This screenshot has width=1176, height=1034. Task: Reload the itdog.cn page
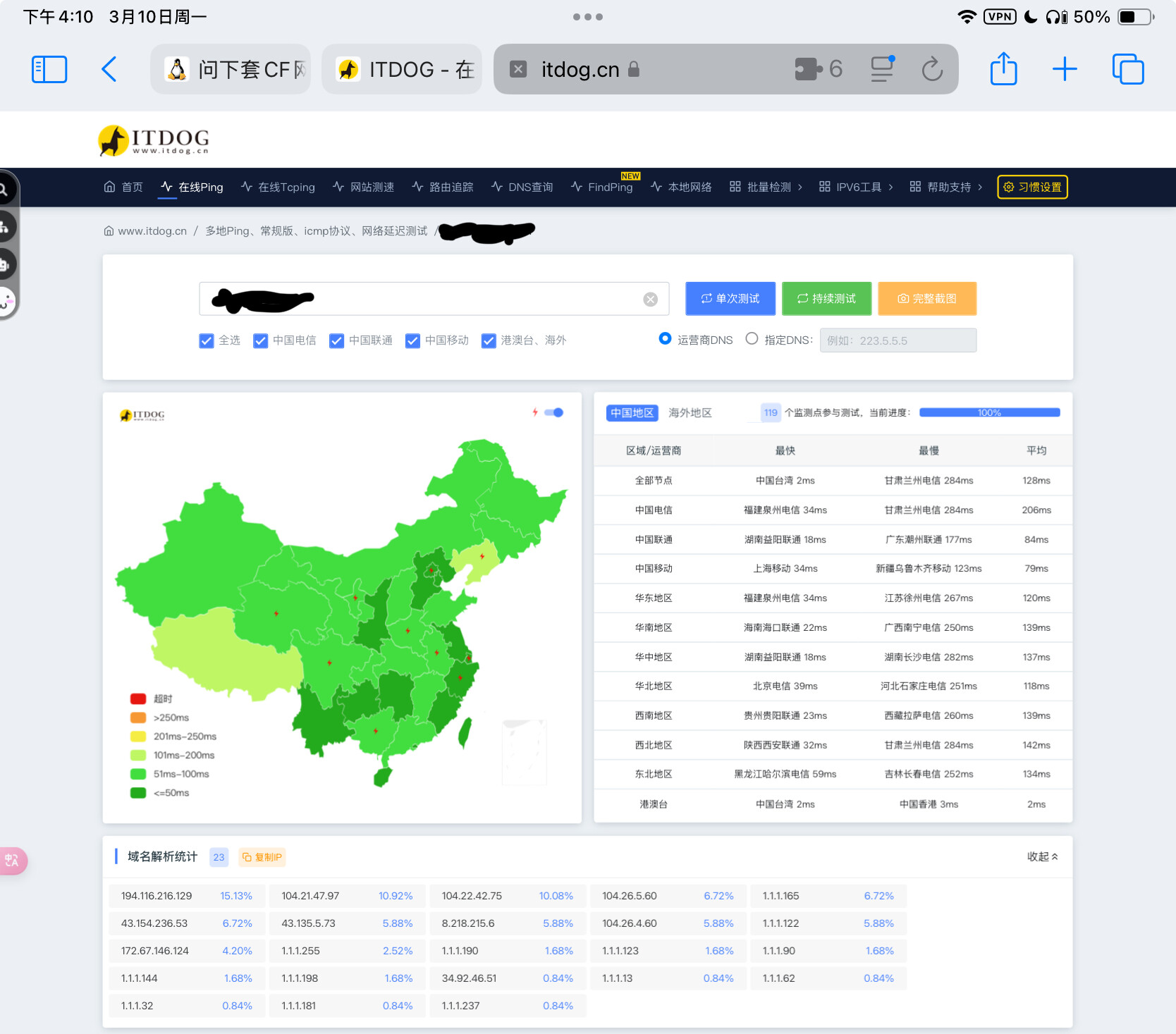pyautogui.click(x=932, y=69)
